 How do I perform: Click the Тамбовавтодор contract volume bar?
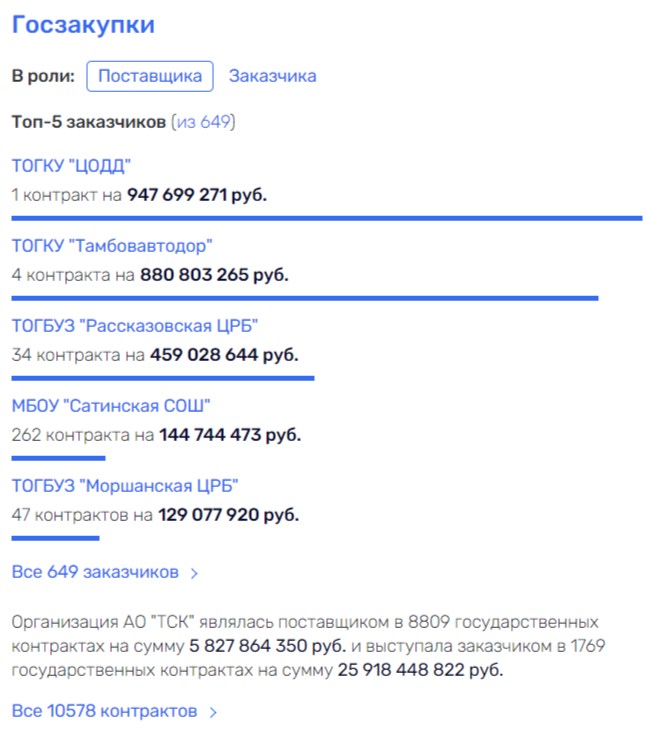[x=304, y=297]
